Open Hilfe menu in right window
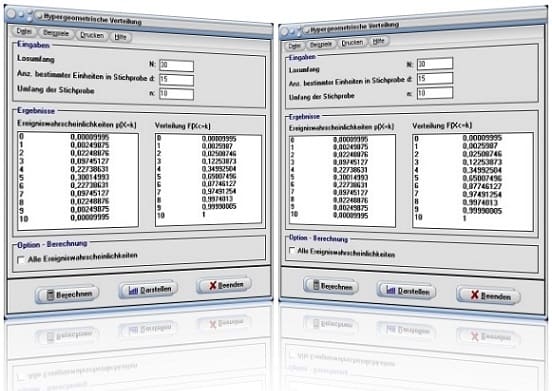 click(378, 41)
